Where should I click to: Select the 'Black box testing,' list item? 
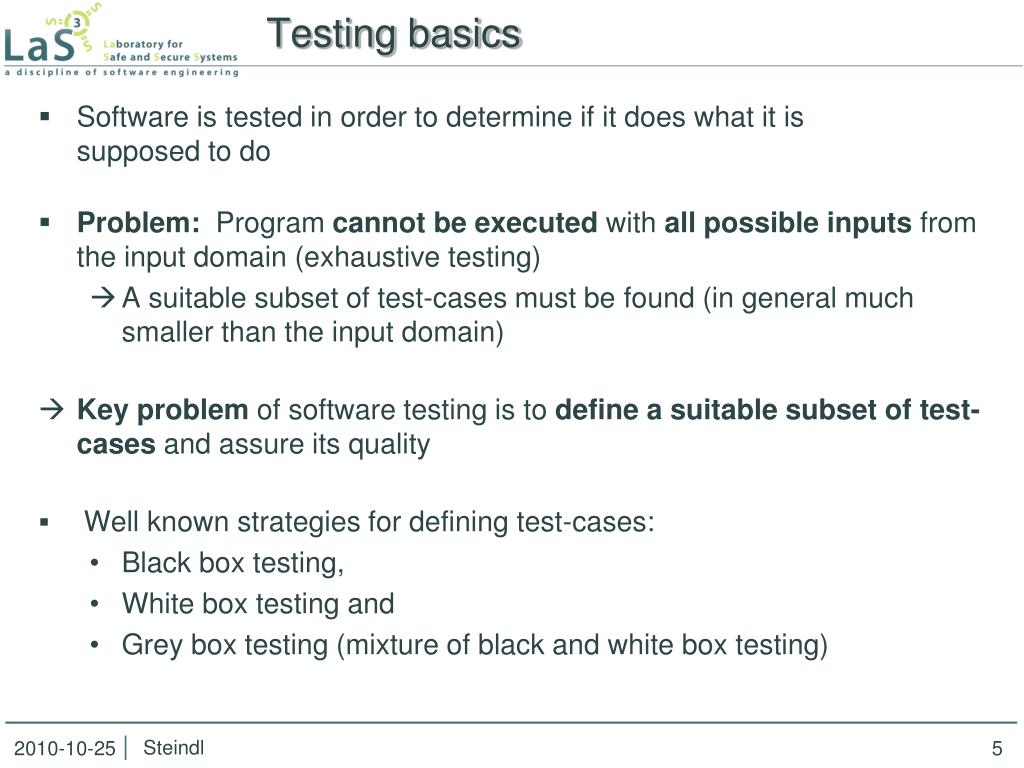coord(233,563)
